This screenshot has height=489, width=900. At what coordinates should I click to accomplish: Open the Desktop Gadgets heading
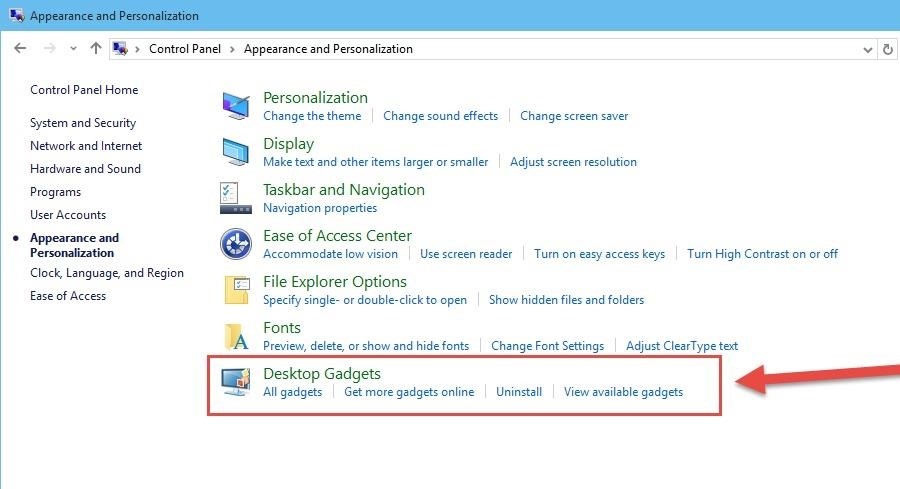[x=322, y=374]
